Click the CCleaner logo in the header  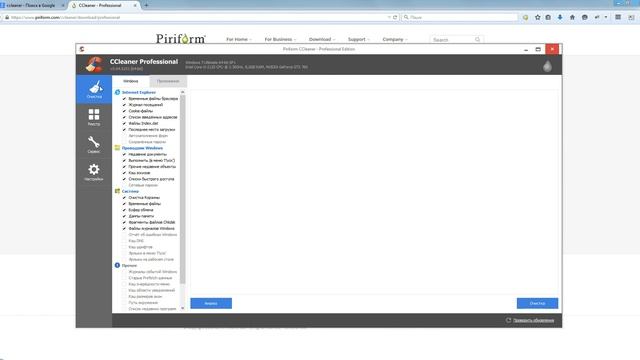[94, 64]
